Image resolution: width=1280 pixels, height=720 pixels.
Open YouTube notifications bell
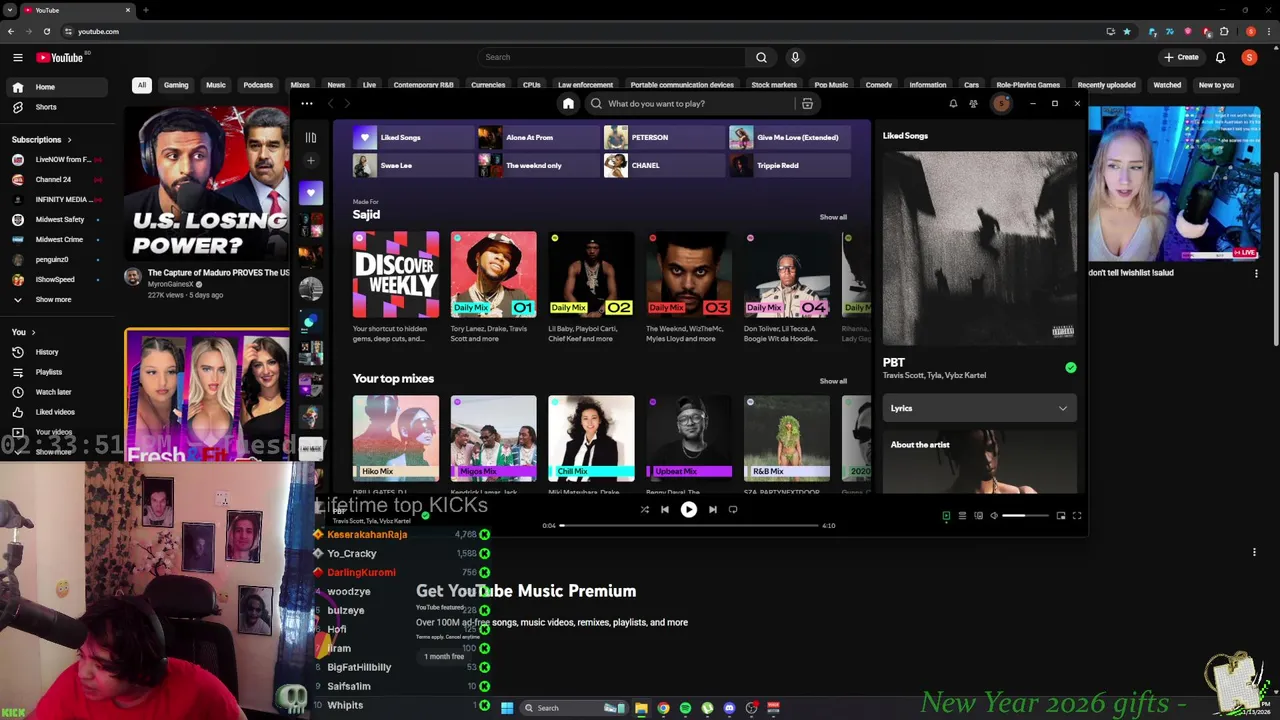tap(1220, 58)
